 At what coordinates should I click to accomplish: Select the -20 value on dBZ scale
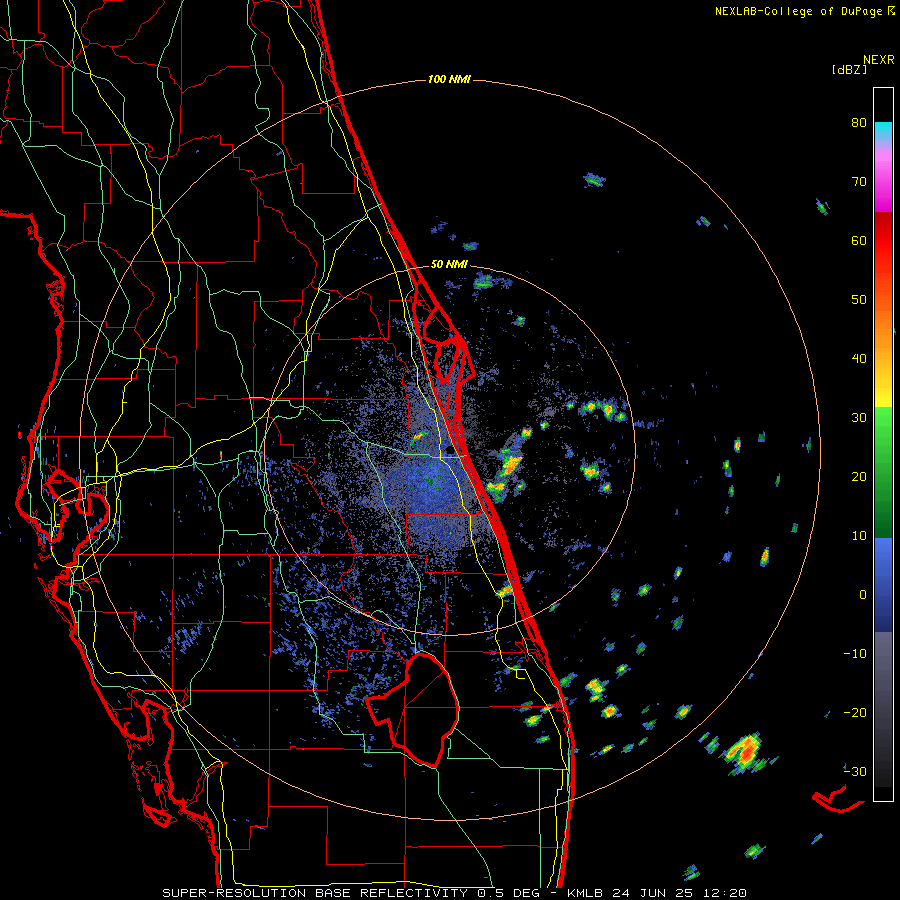[855, 713]
